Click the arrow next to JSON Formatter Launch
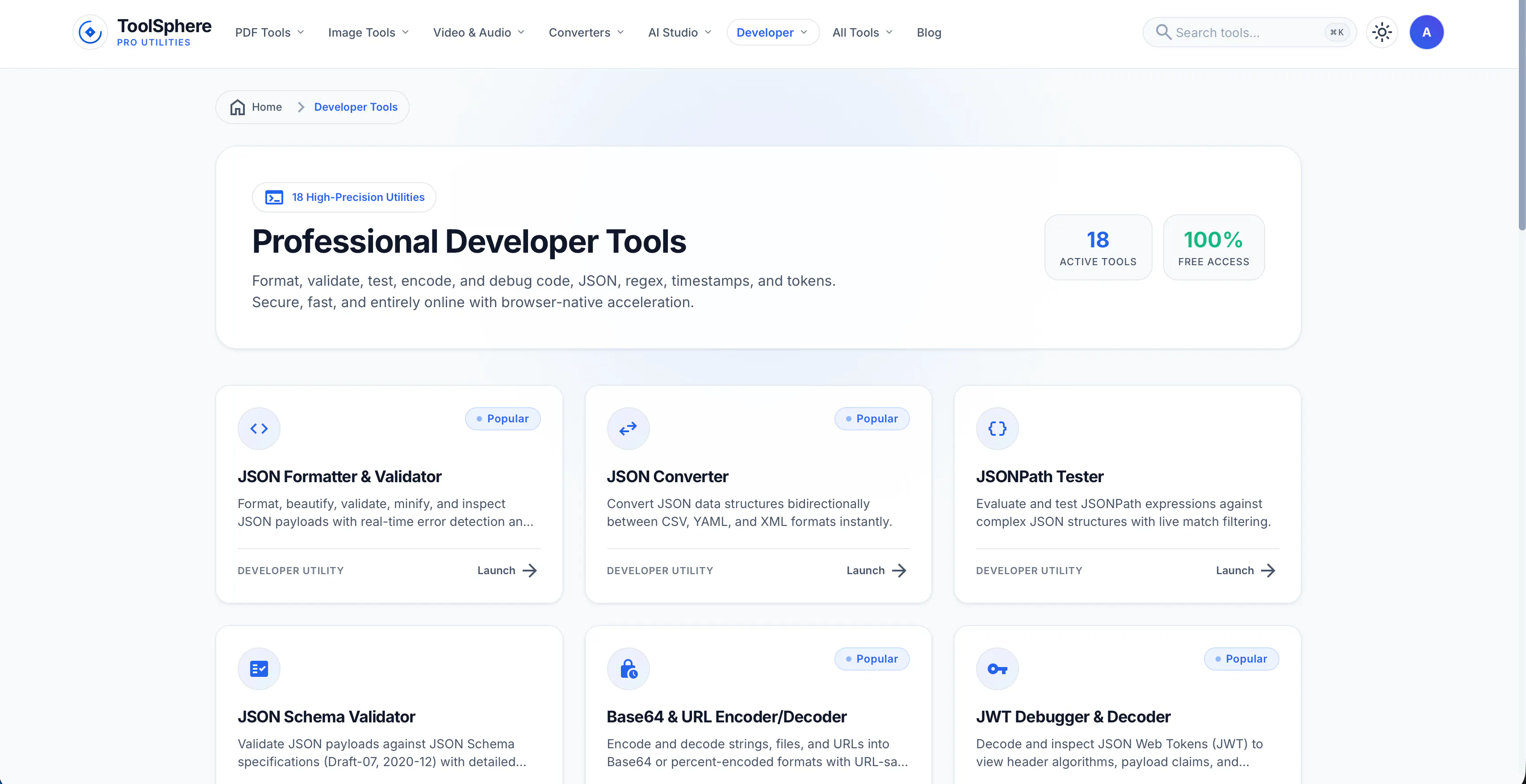The height and width of the screenshot is (784, 1526). coord(530,571)
